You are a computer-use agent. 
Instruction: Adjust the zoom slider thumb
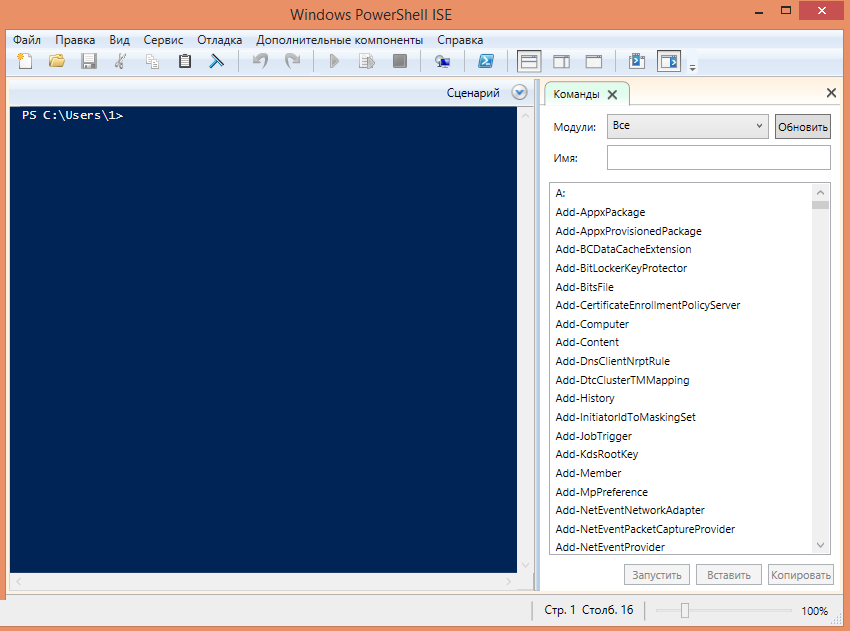coord(685,610)
